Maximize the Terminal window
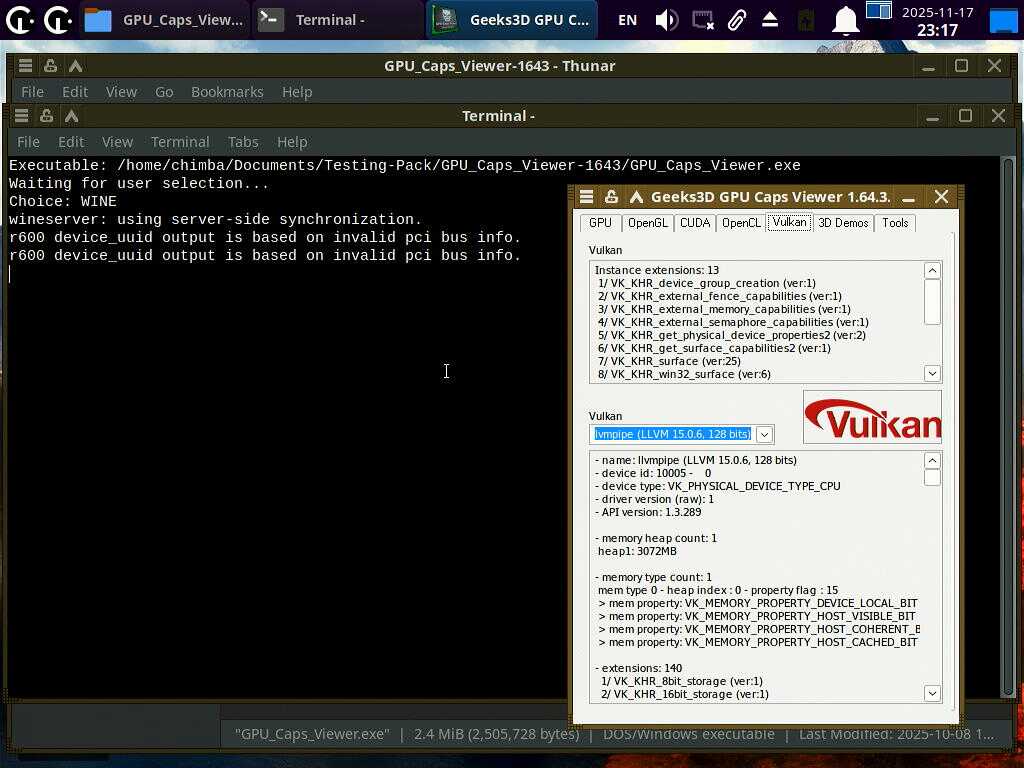1024x768 pixels. (965, 116)
